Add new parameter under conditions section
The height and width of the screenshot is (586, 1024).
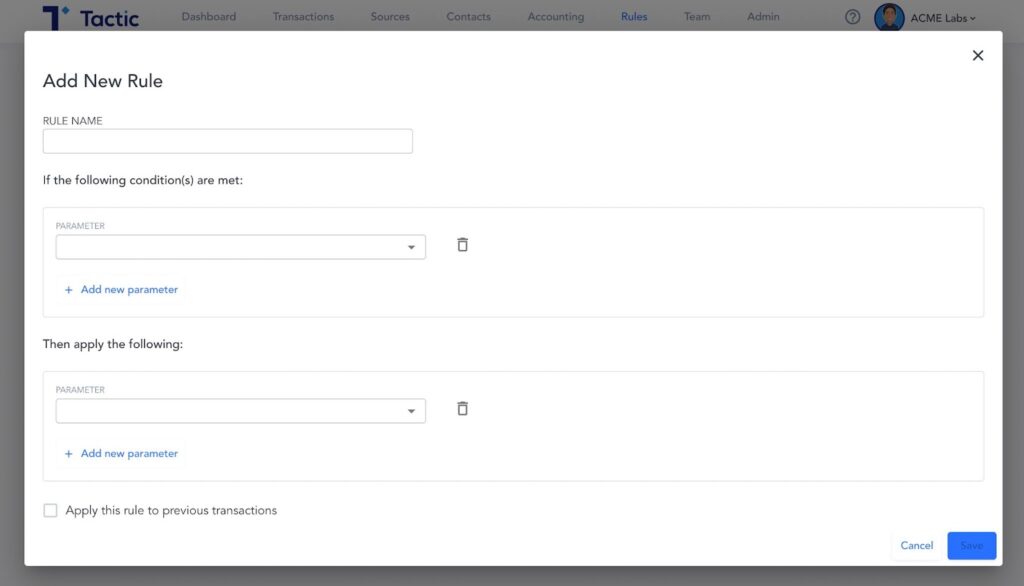pos(121,289)
